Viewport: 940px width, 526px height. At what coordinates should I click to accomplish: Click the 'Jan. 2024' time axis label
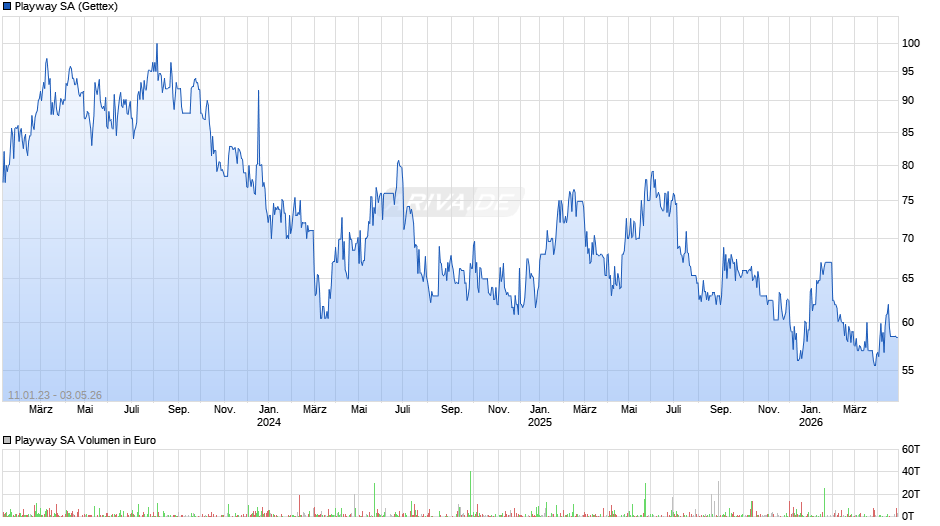pyautogui.click(x=269, y=416)
